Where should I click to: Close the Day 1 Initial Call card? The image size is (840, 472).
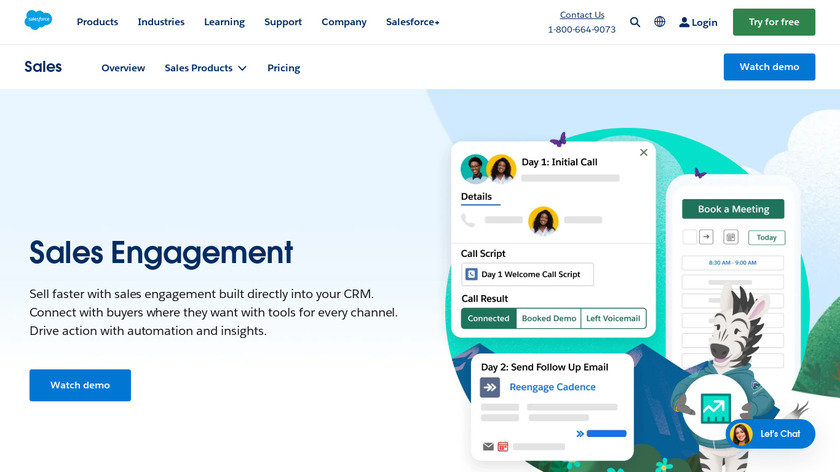tap(643, 152)
